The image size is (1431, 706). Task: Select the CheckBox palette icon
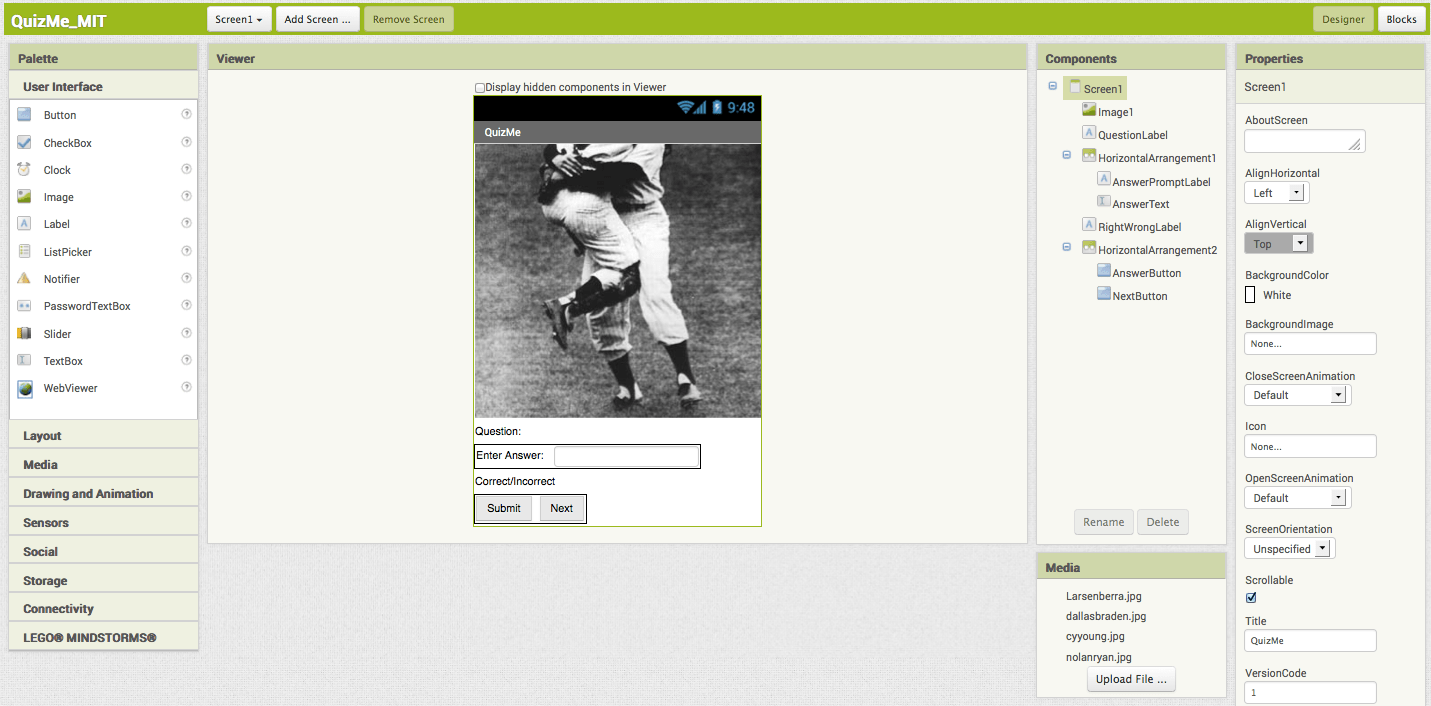click(x=24, y=143)
